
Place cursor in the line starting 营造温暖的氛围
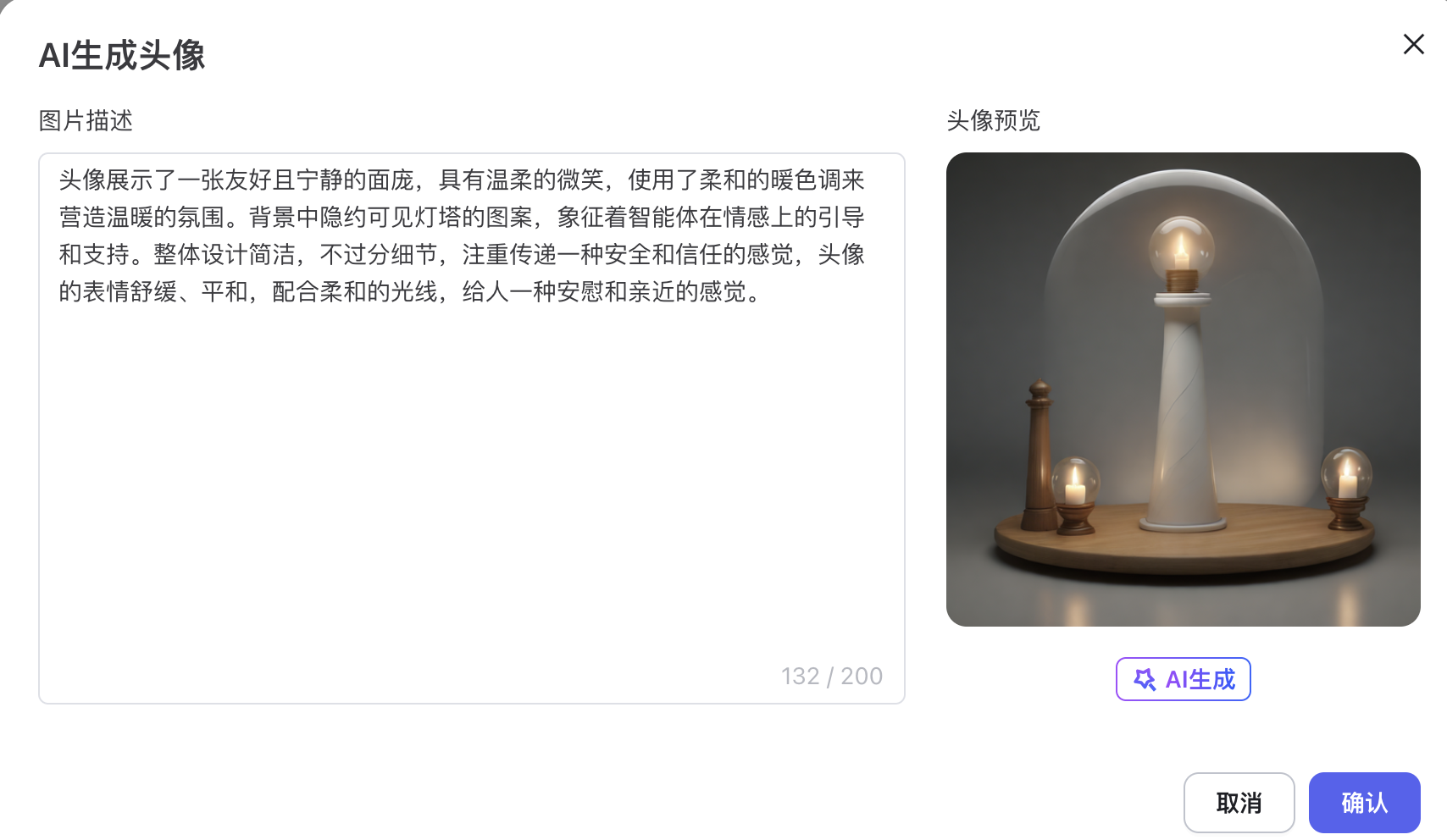462,217
